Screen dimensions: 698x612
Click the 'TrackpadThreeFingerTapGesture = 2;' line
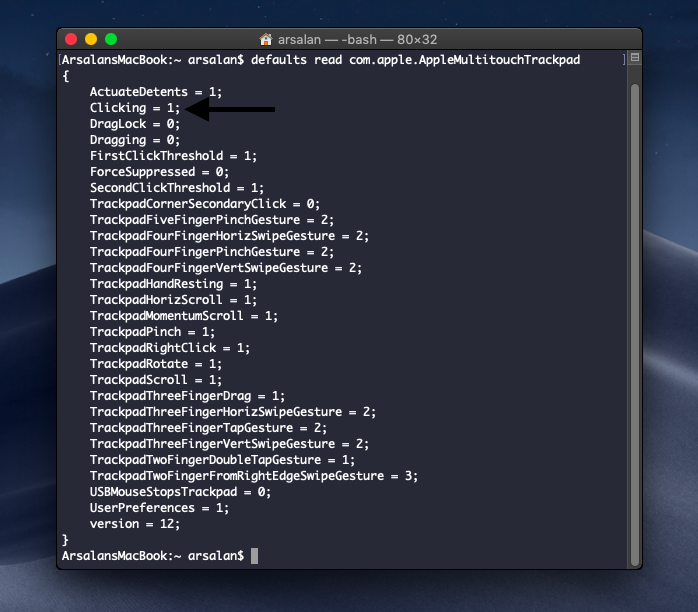(208, 428)
